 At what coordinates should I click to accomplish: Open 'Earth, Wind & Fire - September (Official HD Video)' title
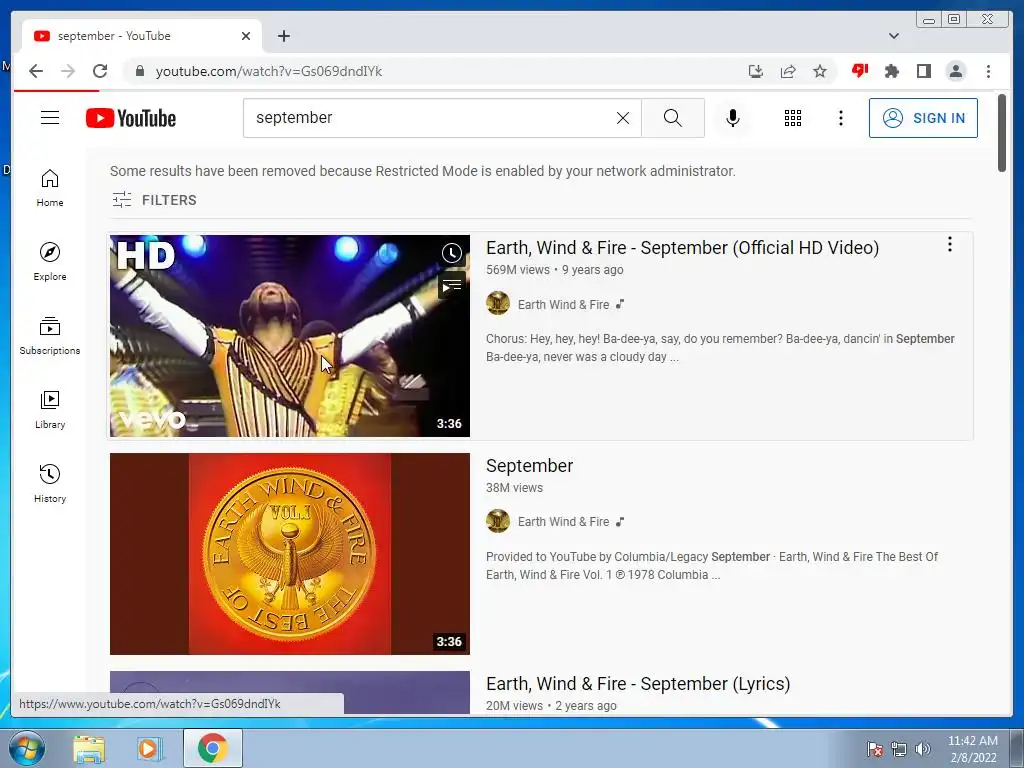click(682, 248)
